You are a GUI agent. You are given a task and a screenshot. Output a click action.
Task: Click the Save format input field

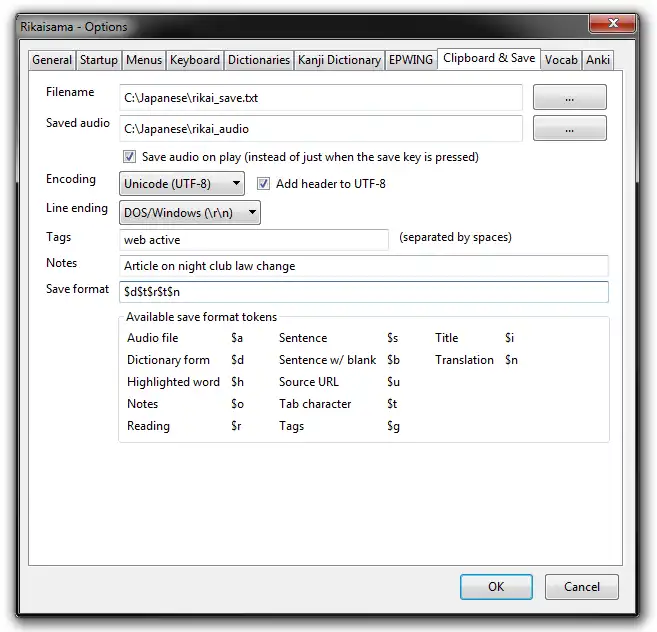pyautogui.click(x=364, y=292)
